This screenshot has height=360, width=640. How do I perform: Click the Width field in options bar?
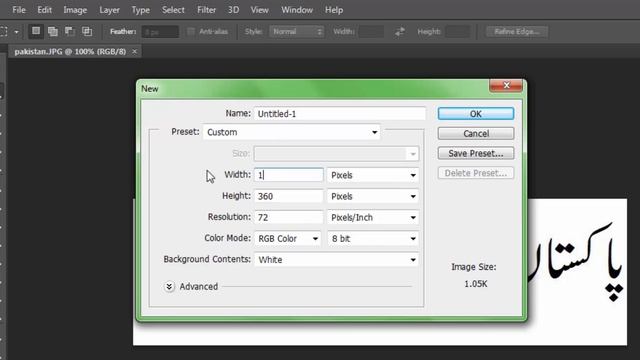click(x=371, y=31)
